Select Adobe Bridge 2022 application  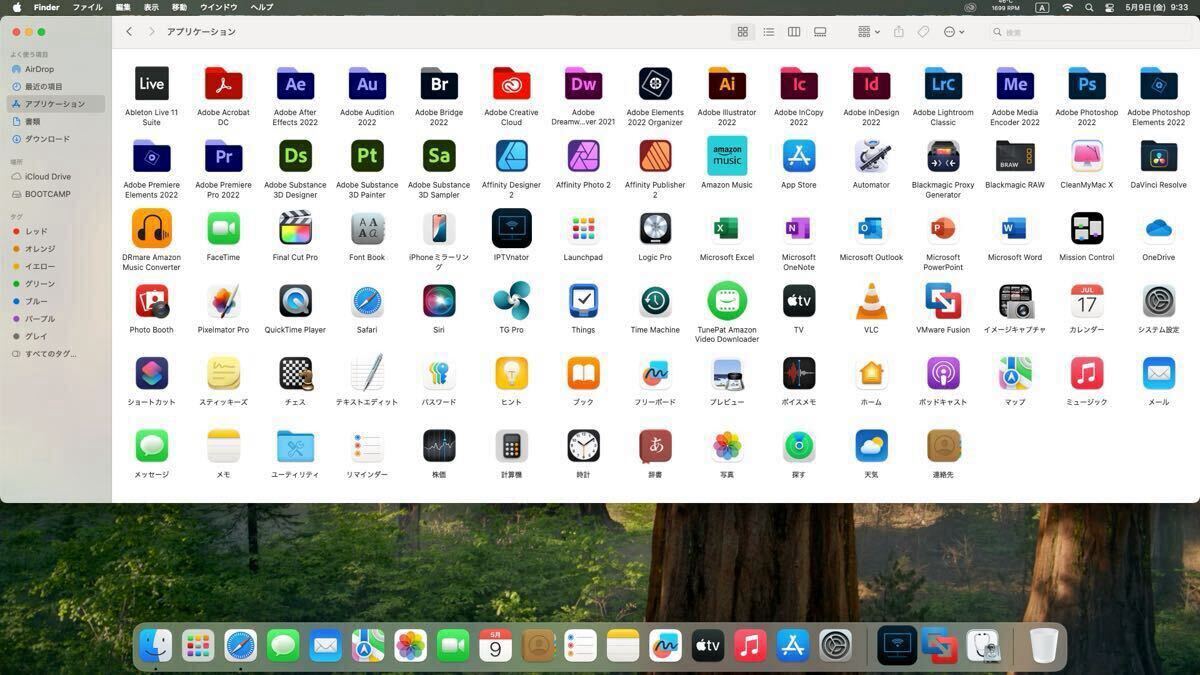(x=439, y=84)
